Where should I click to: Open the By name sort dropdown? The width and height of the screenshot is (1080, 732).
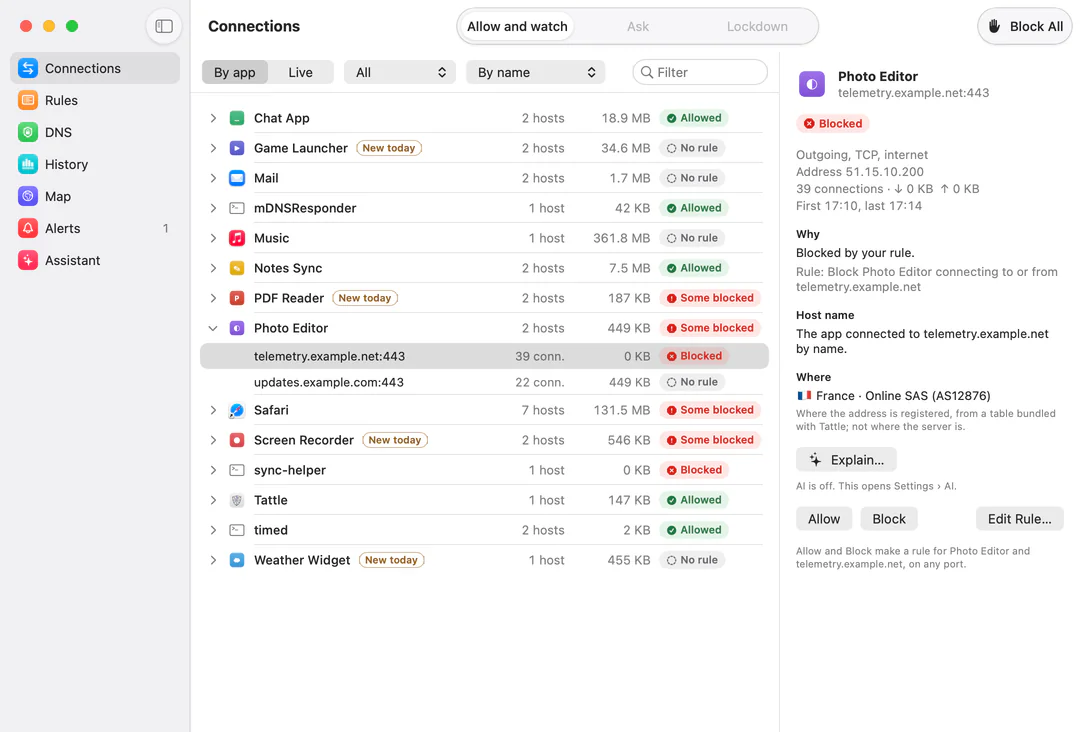[x=536, y=72]
